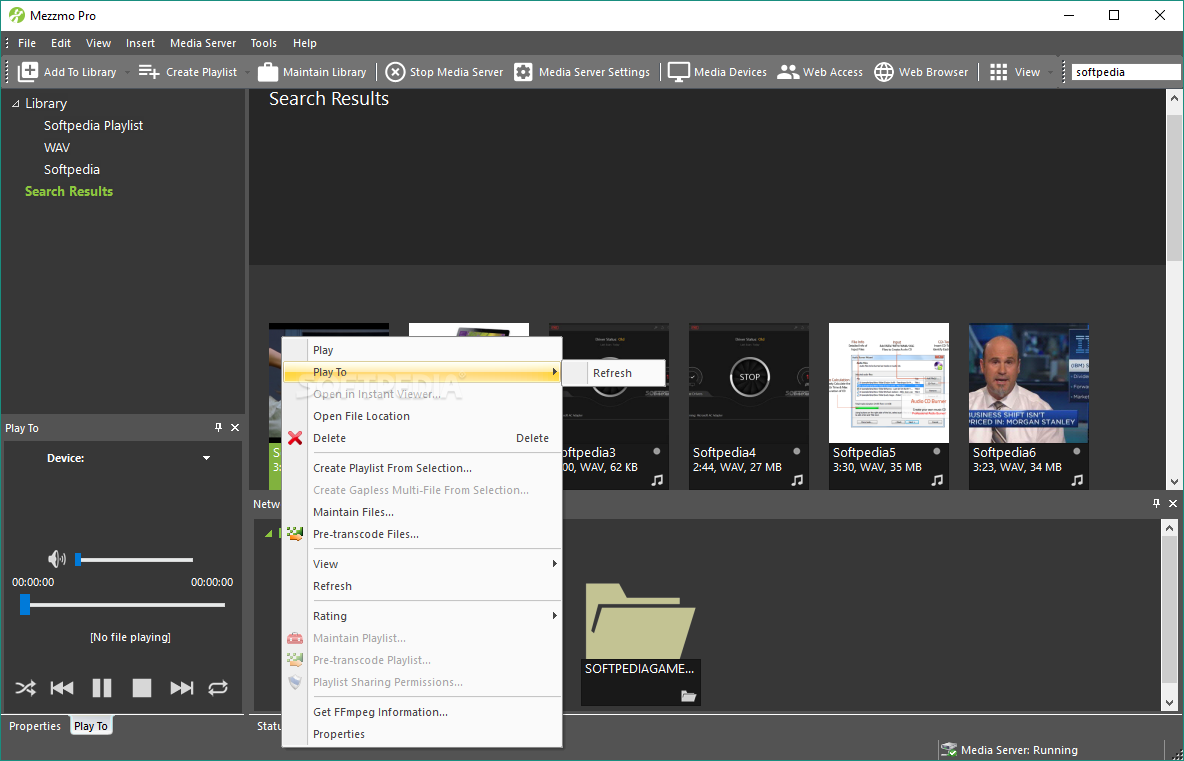Expand the Rating submenu

pyautogui.click(x=422, y=616)
